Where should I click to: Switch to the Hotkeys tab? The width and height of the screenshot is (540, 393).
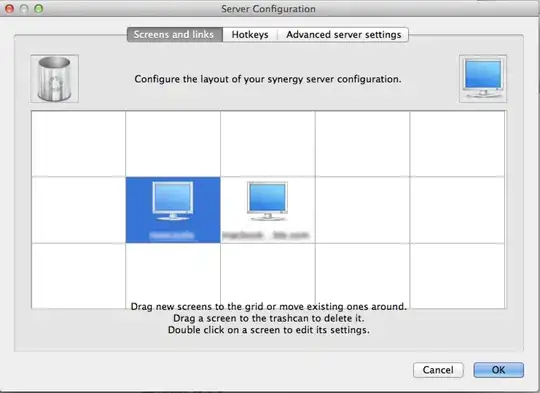click(250, 34)
